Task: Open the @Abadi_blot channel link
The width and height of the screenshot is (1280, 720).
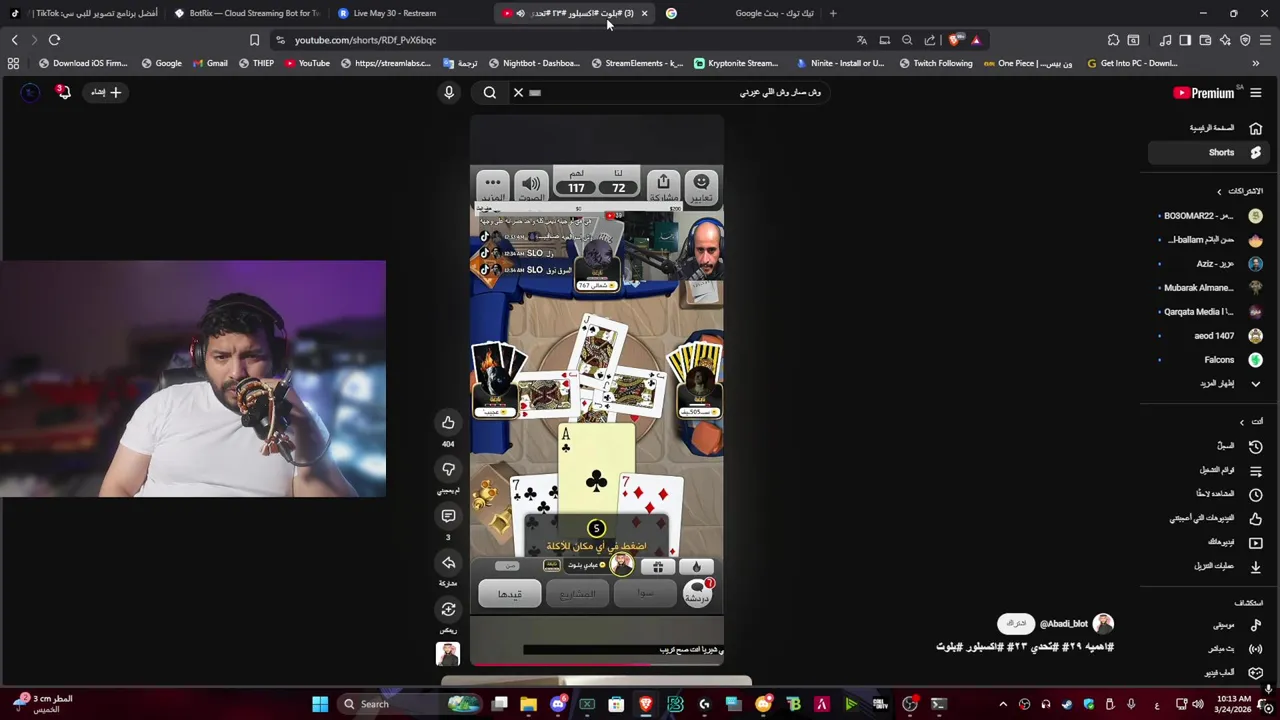Action: pos(1063,624)
